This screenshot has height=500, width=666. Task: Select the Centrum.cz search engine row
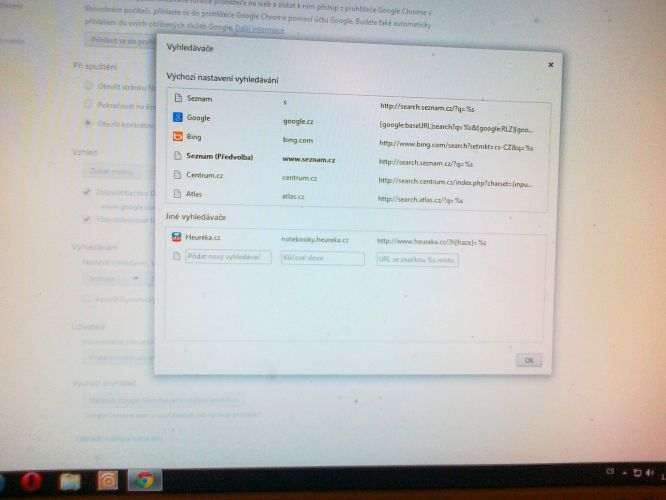point(357,178)
